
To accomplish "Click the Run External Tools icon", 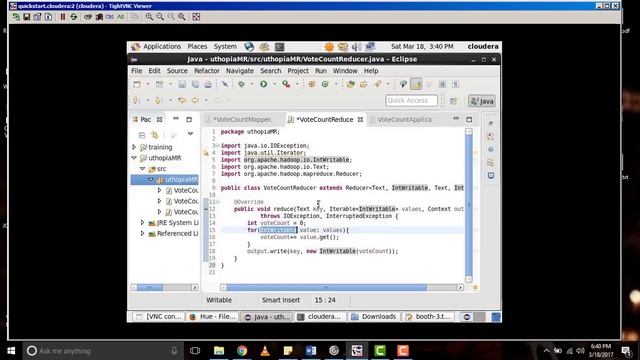I will (286, 84).
